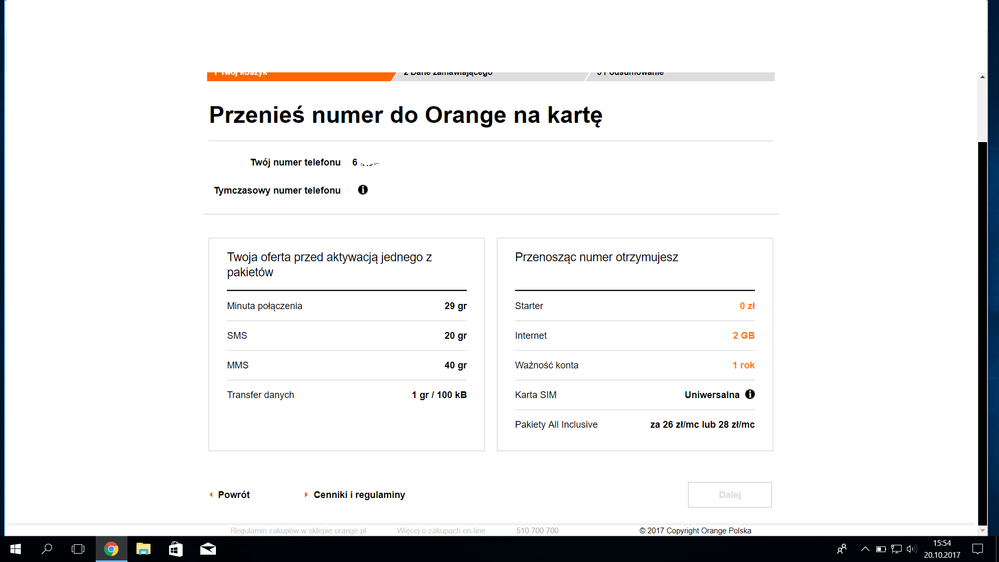Click the Twój numer telefonu label

(295, 162)
